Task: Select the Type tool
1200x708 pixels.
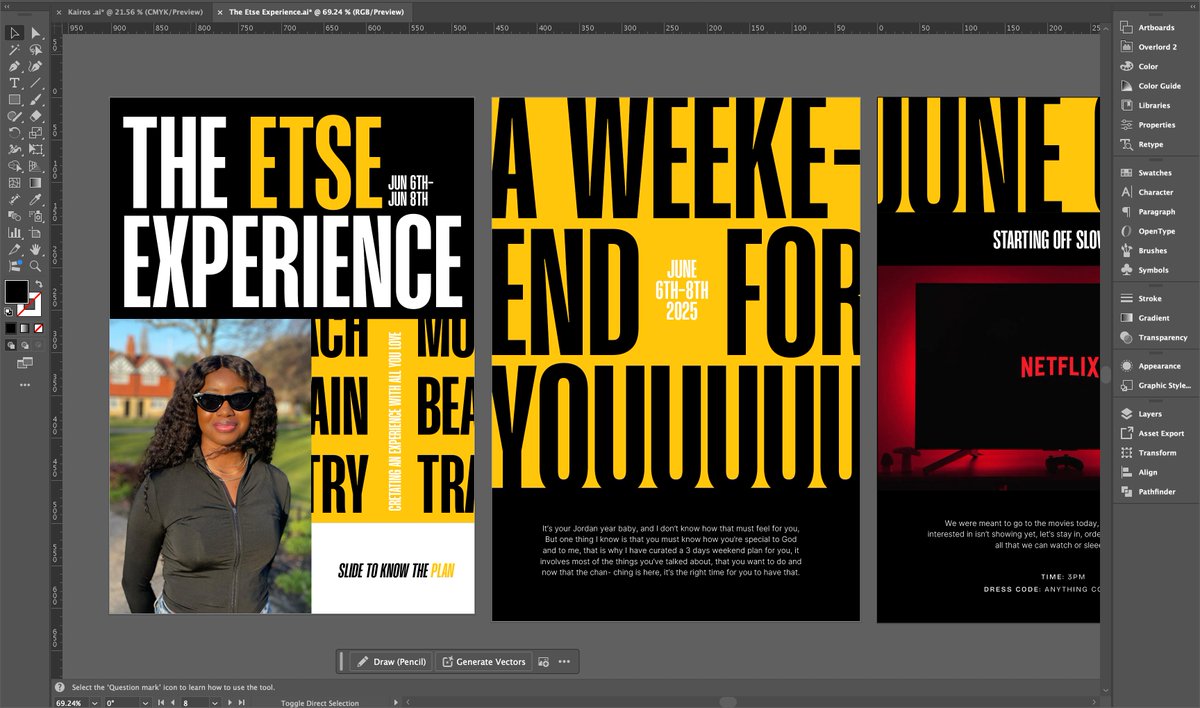Action: [14, 83]
